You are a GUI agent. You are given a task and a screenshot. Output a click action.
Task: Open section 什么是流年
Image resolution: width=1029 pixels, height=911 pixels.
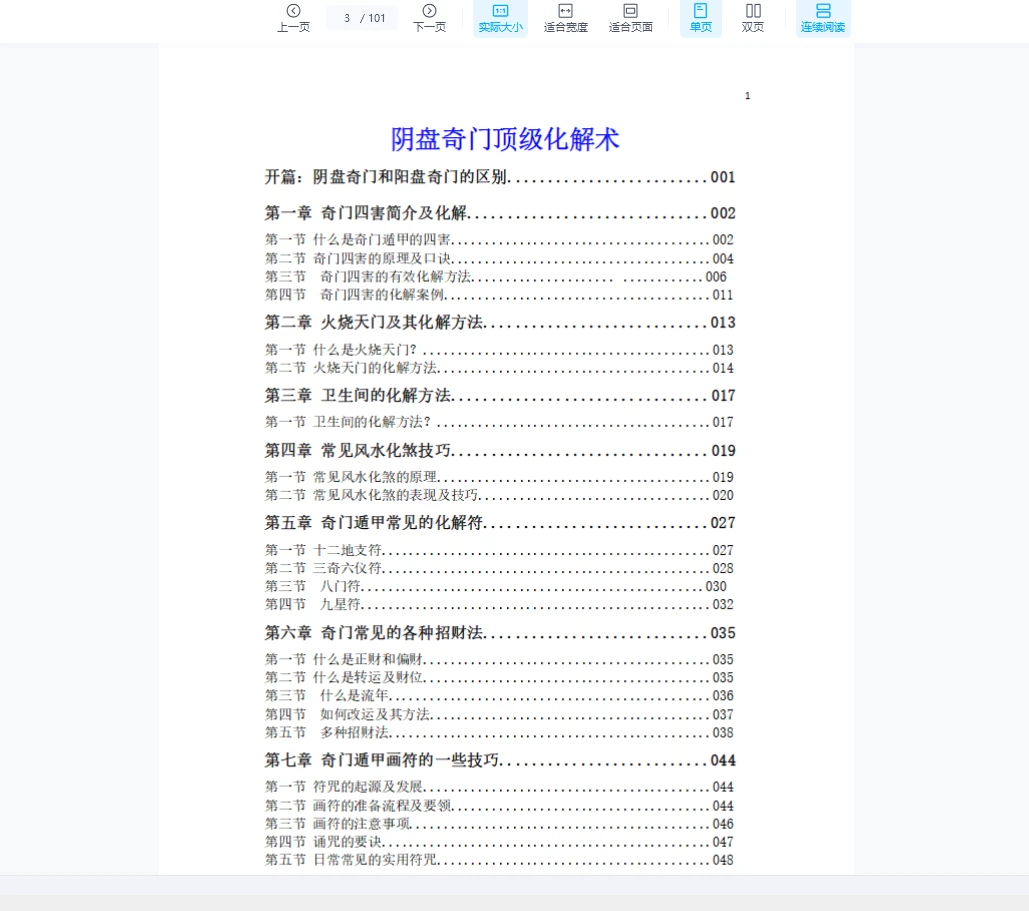pos(499,696)
